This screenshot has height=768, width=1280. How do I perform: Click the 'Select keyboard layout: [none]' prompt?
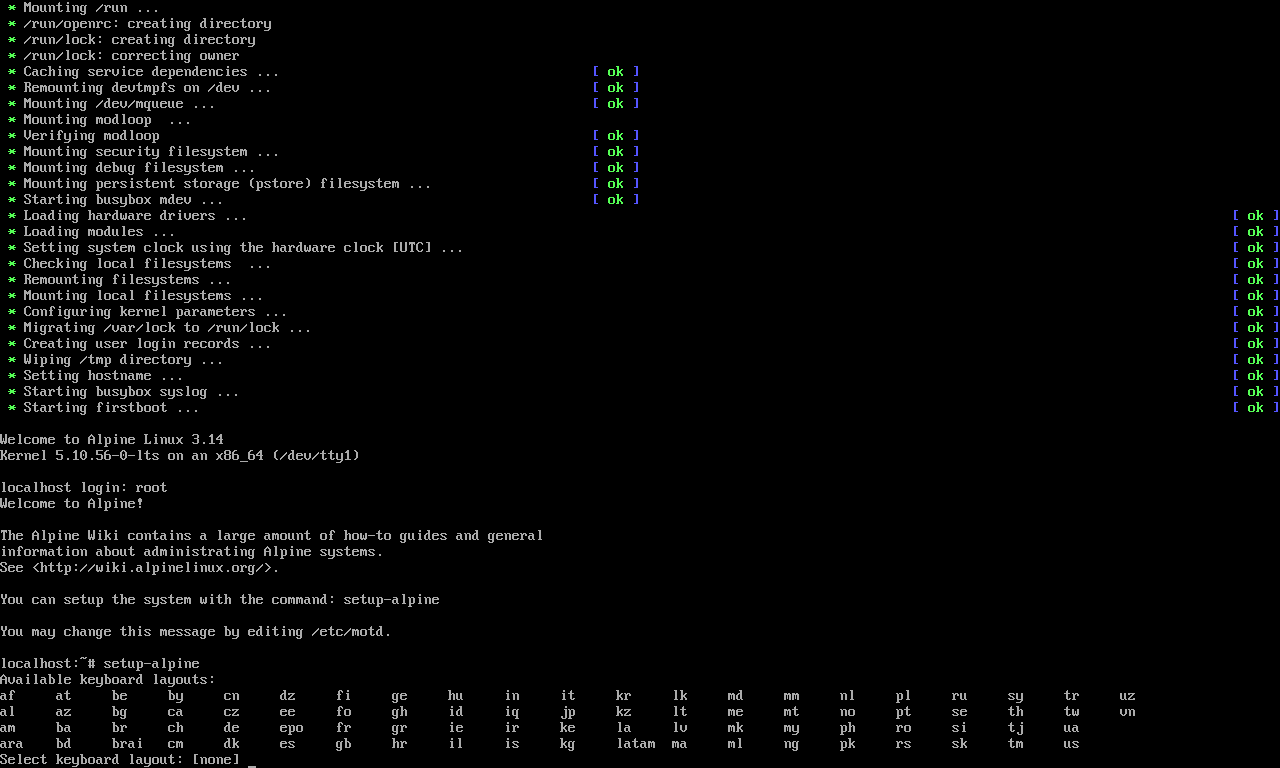[x=120, y=760]
